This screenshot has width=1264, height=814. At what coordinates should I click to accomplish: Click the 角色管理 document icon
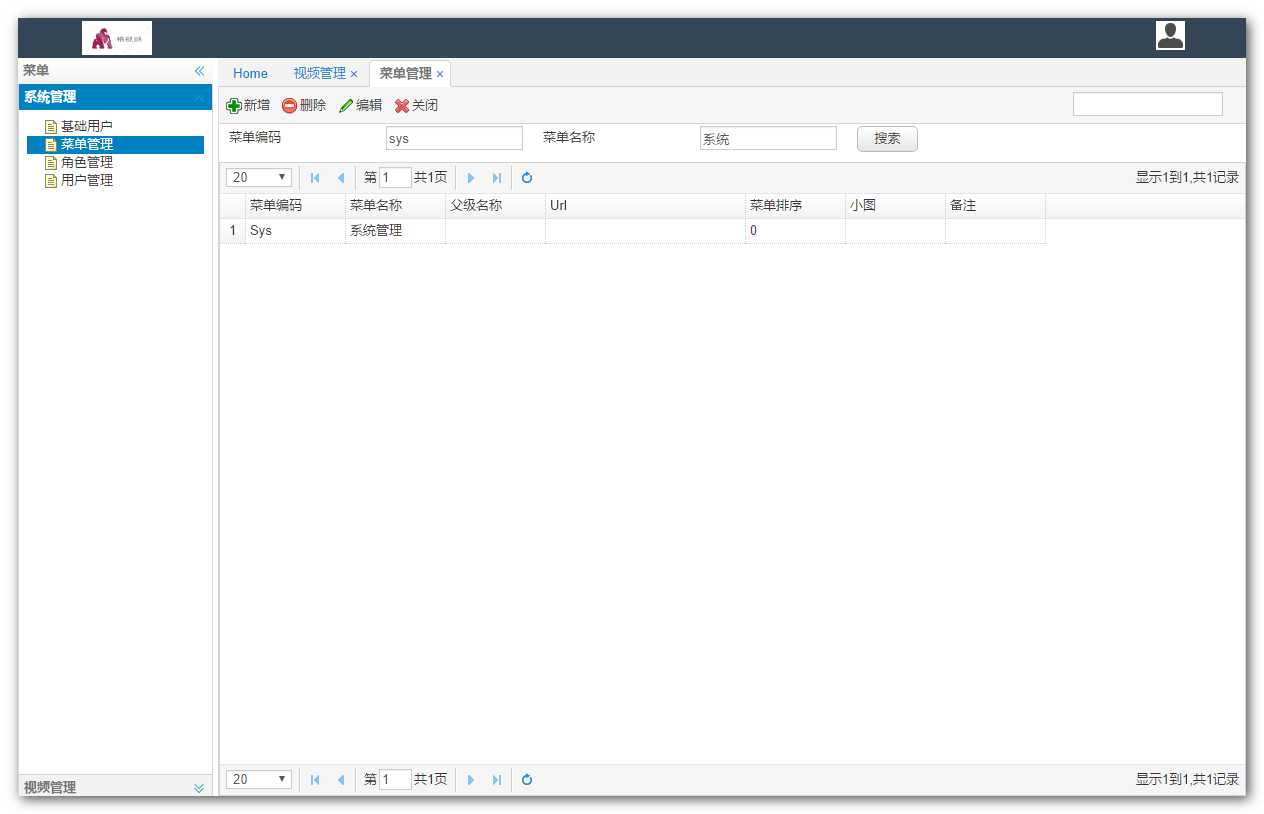pyautogui.click(x=51, y=163)
